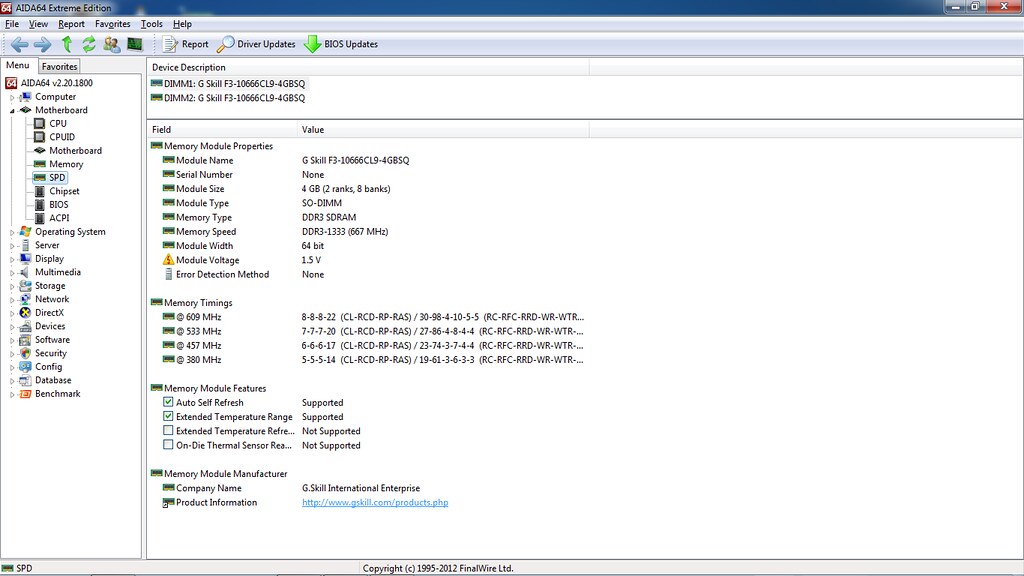Expand the Server tree node

[x=12, y=246]
